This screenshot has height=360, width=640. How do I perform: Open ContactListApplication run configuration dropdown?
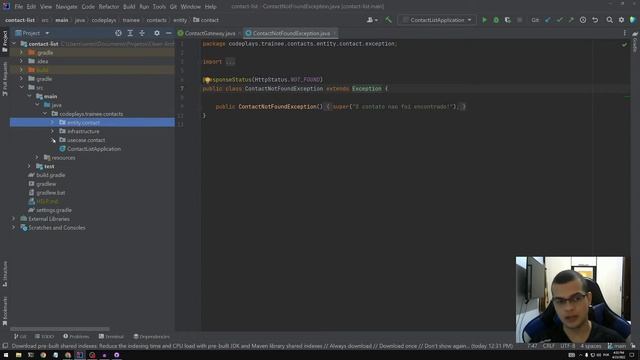click(x=437, y=20)
